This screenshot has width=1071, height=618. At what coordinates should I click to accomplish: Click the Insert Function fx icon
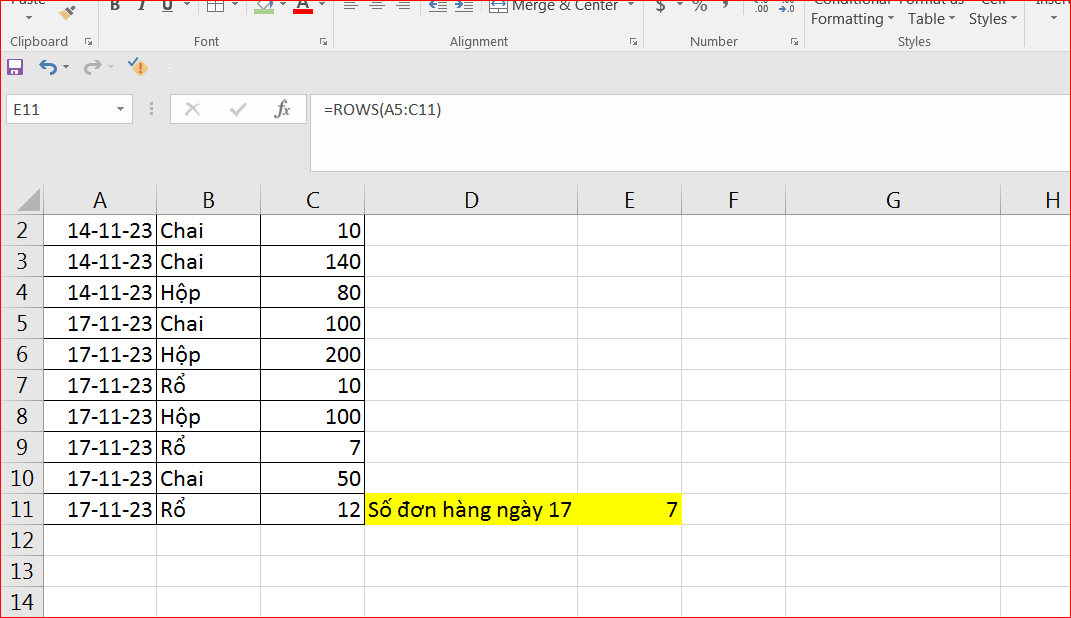(282, 109)
